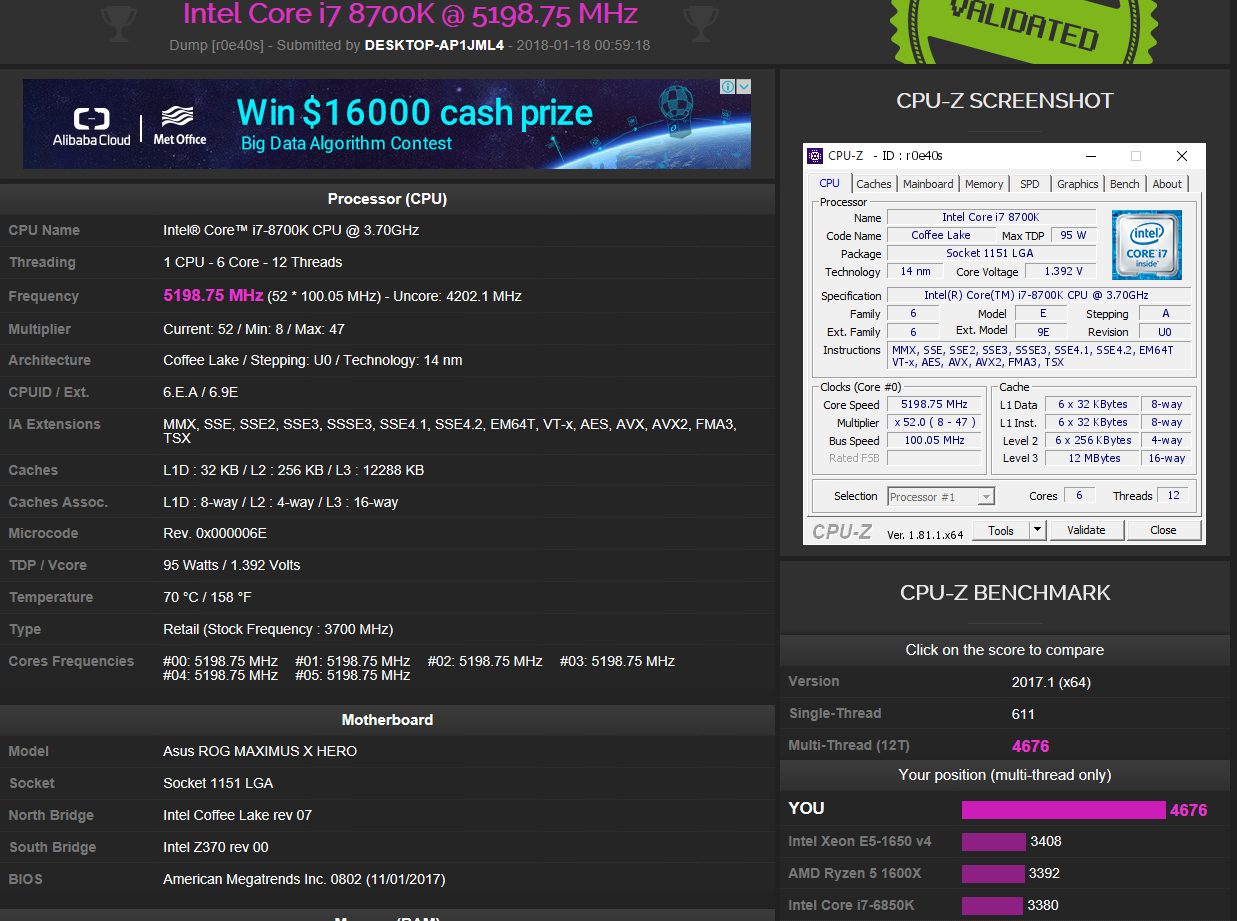Switch to the CPU tab in CPU-Z
The height and width of the screenshot is (921, 1237).
click(830, 184)
